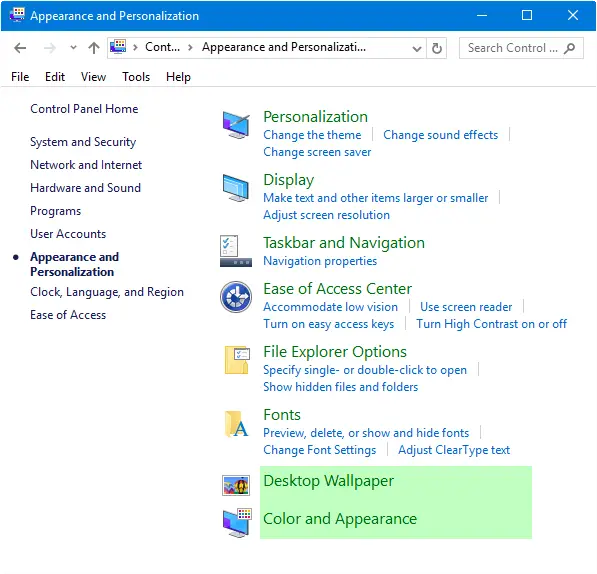Open the Taskbar and Navigation icon

coord(236,251)
